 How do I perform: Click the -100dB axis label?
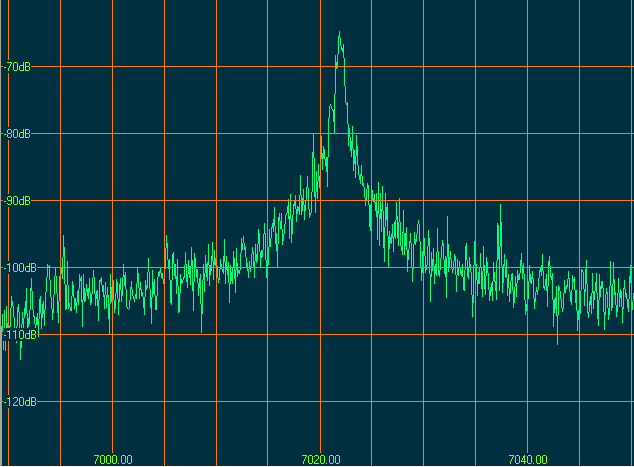(x=20, y=268)
